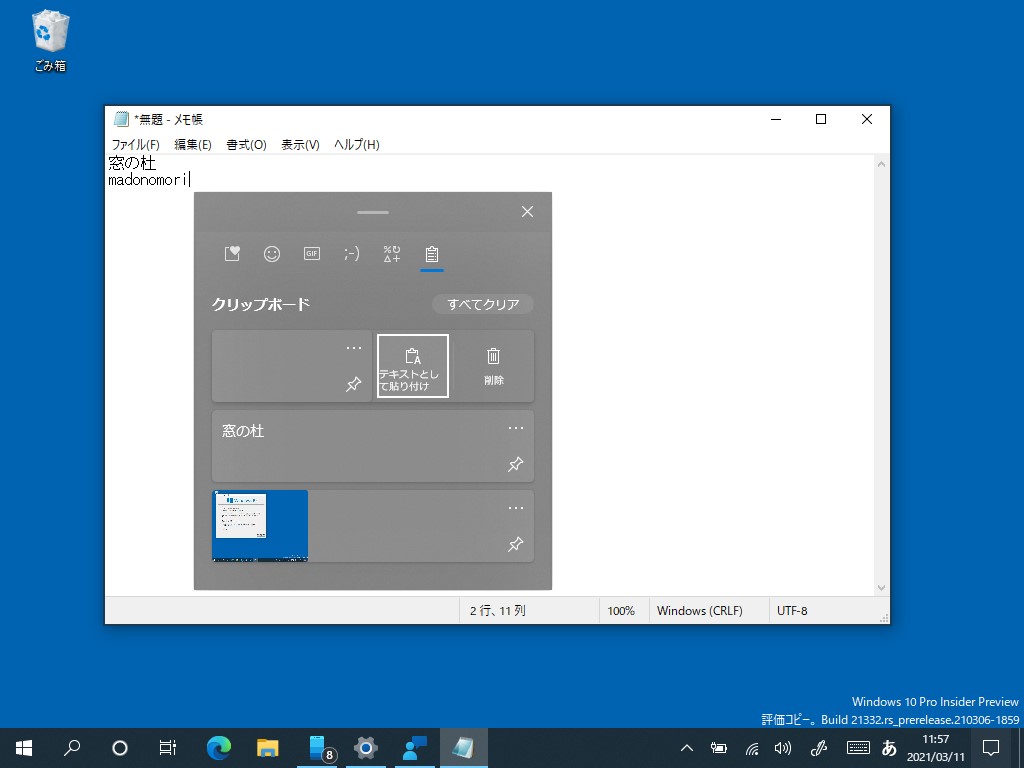This screenshot has width=1024, height=768.
Task: Pin the 窓の杜 clipboard entry
Action: click(516, 464)
